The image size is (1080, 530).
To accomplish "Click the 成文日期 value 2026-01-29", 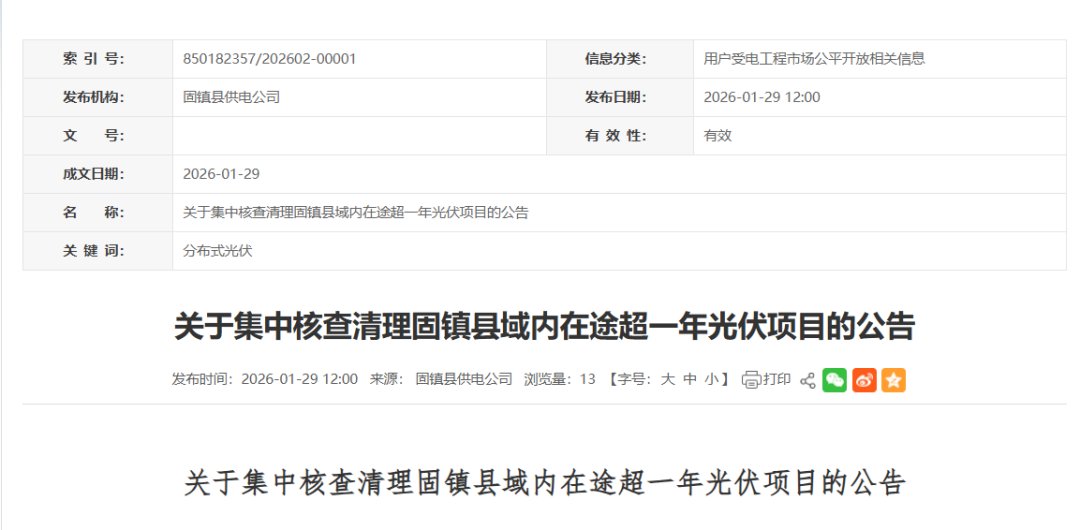I will coord(221,174).
